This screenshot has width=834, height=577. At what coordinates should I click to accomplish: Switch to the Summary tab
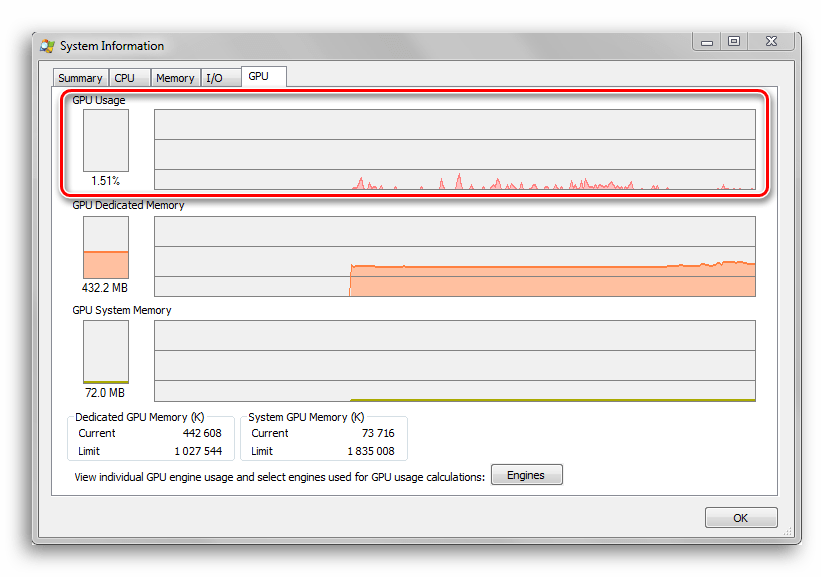click(80, 78)
